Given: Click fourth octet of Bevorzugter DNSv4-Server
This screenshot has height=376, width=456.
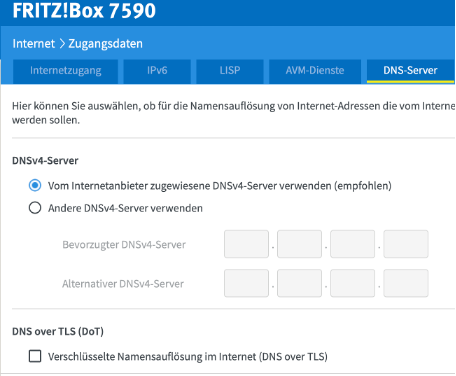Looking at the screenshot, I should coord(406,244).
